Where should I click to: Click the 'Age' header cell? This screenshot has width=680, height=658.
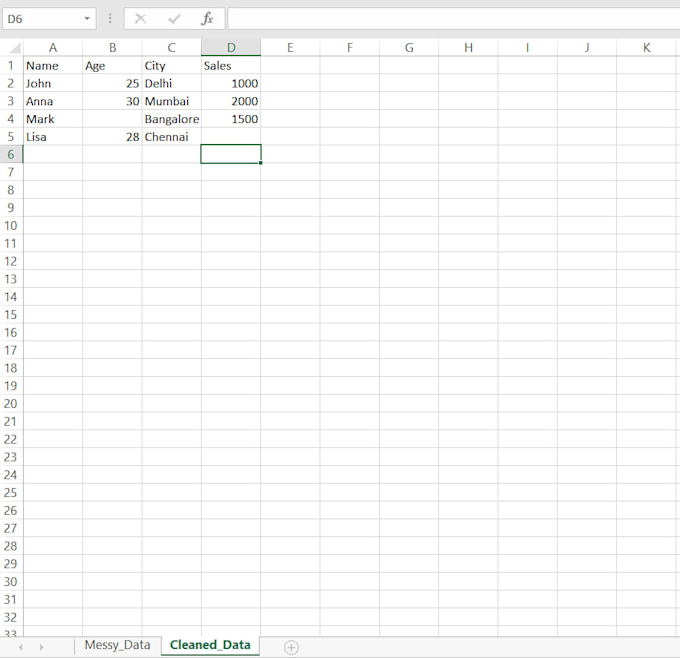pyautogui.click(x=112, y=65)
